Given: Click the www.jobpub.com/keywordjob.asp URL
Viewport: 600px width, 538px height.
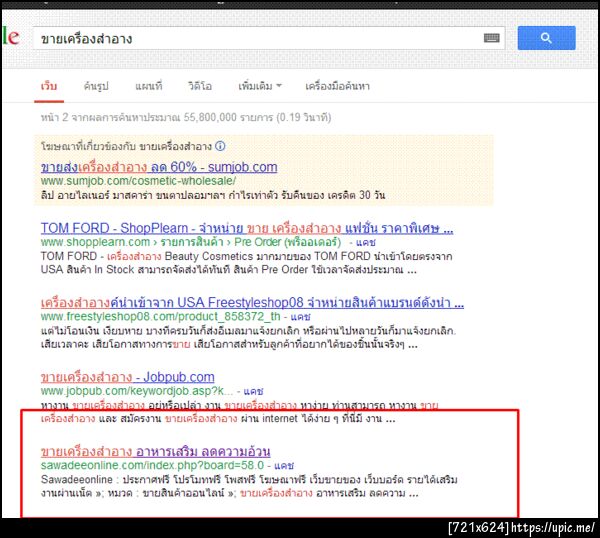Looking at the screenshot, I should 137,391.
